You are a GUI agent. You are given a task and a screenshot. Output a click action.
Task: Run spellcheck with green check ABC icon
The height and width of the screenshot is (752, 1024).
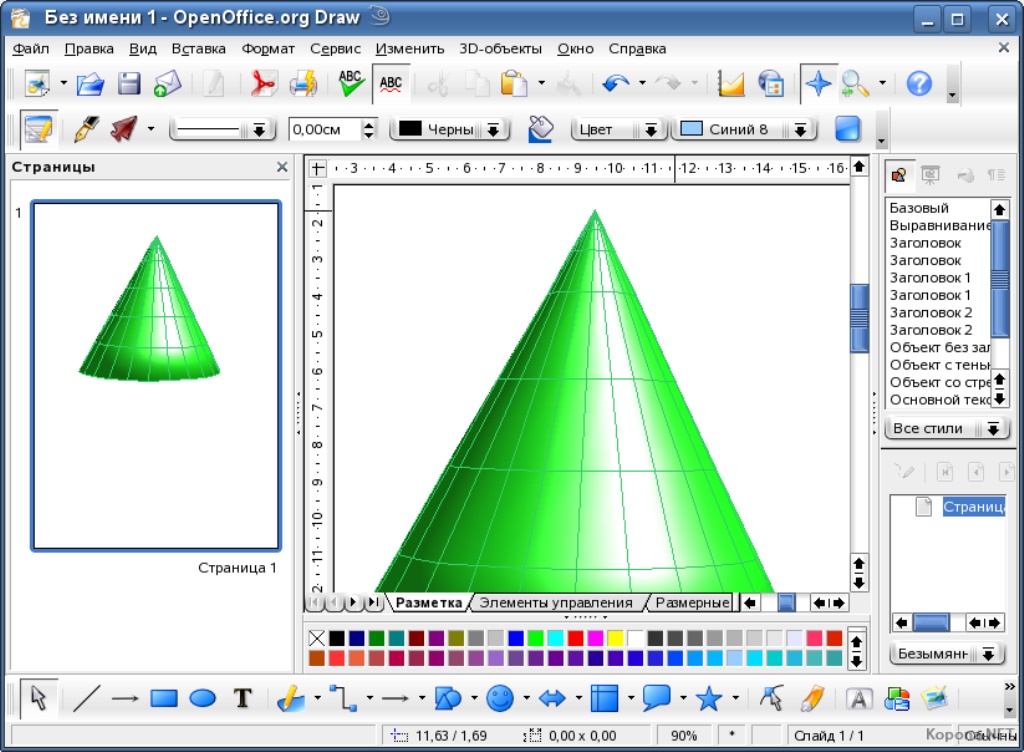coord(351,84)
